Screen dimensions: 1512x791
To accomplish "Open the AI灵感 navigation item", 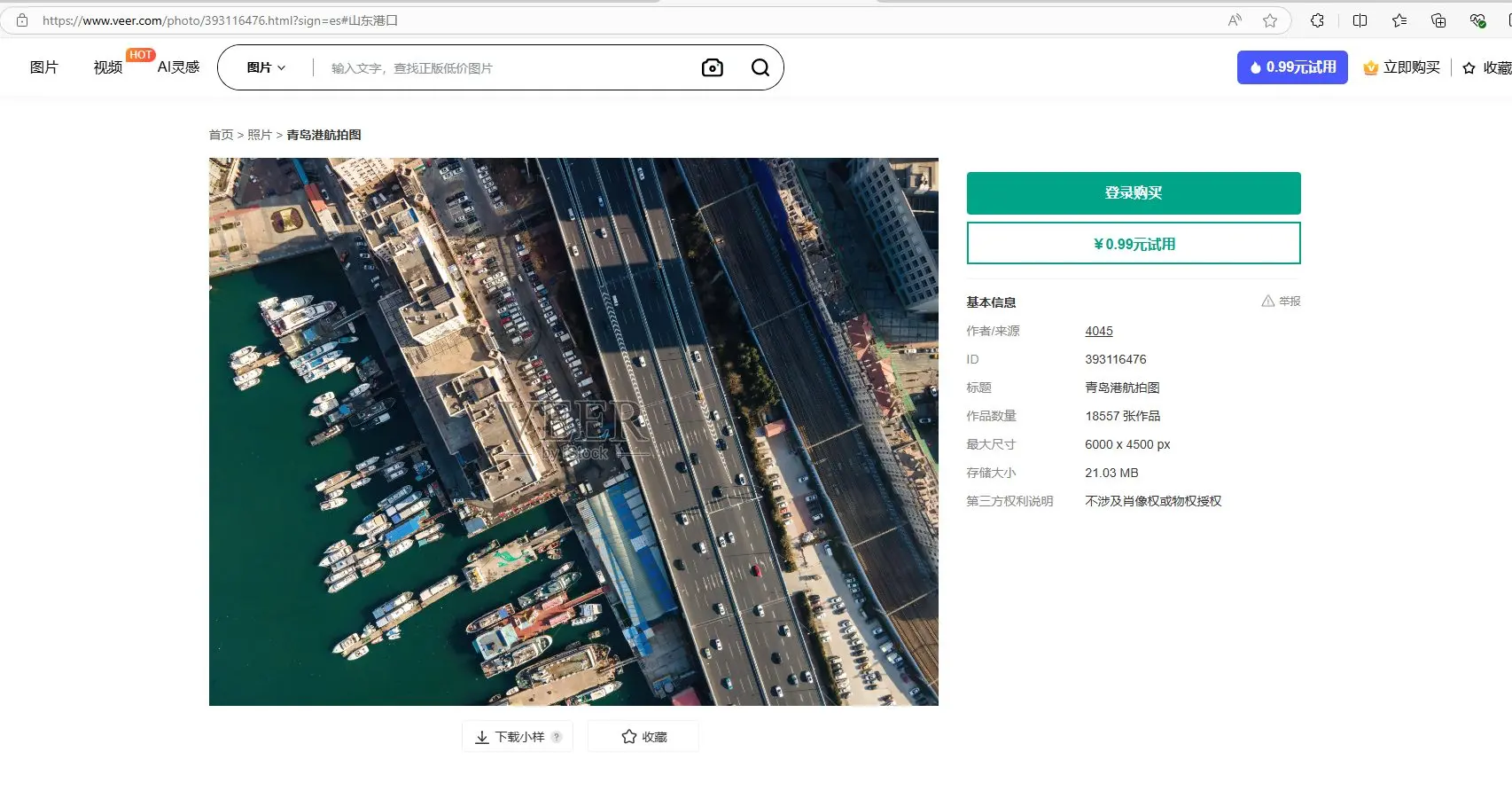I will pos(178,67).
